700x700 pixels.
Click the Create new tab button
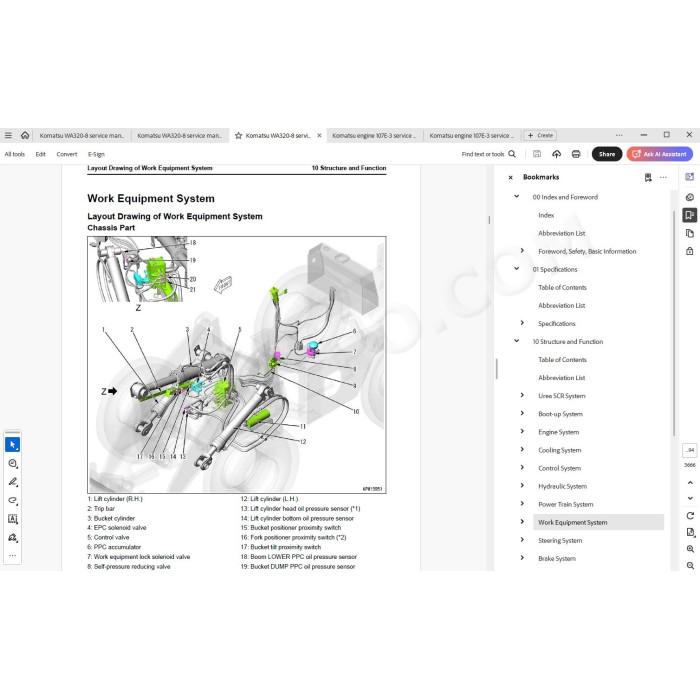click(x=540, y=135)
